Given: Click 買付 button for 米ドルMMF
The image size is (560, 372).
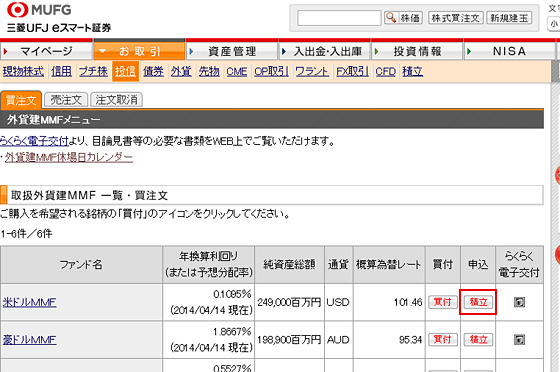Looking at the screenshot, I should [x=443, y=302].
